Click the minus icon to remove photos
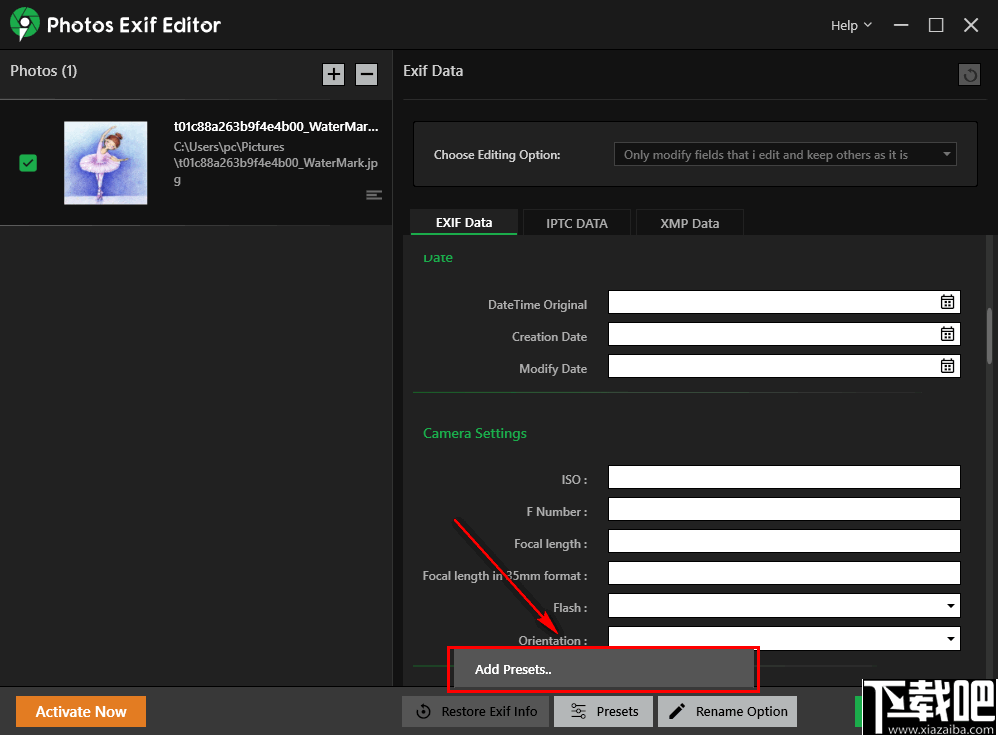The width and height of the screenshot is (998, 735). click(366, 73)
